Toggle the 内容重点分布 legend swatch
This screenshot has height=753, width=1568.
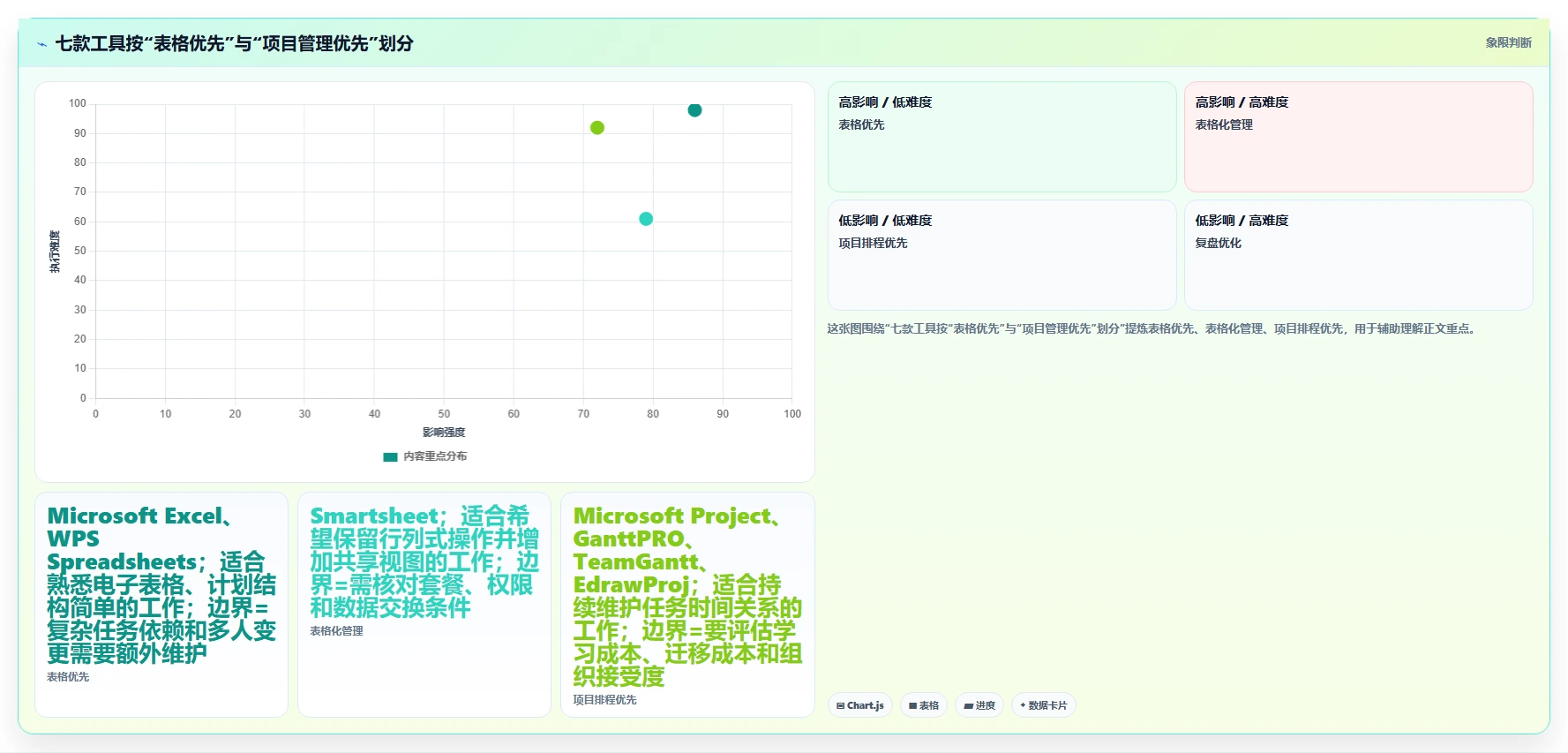[x=390, y=456]
